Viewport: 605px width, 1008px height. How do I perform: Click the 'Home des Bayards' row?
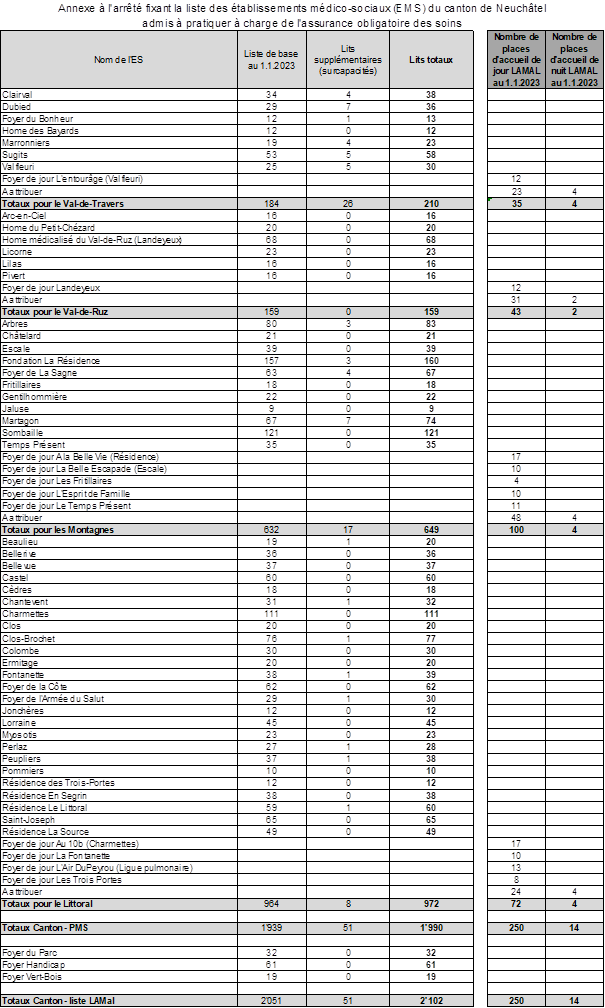[40, 130]
